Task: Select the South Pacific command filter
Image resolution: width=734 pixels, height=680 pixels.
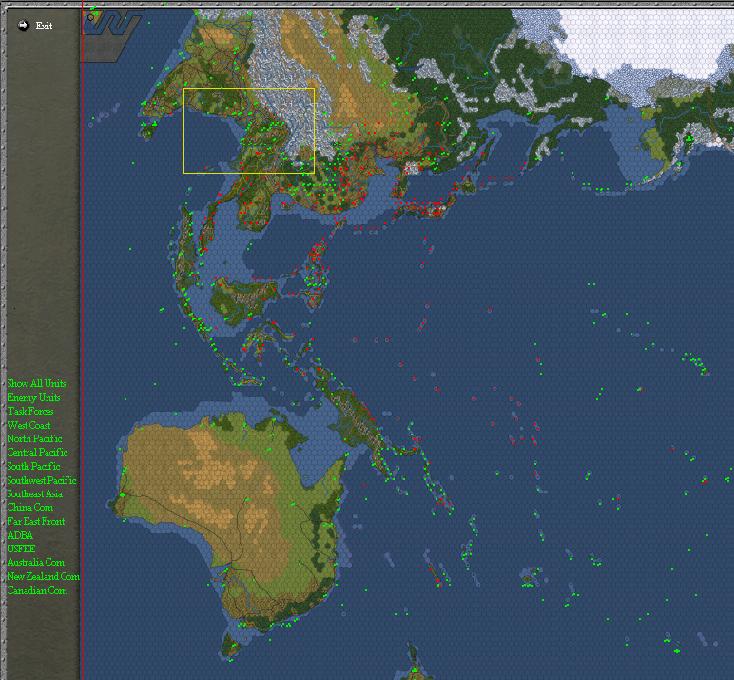Action: (34, 466)
